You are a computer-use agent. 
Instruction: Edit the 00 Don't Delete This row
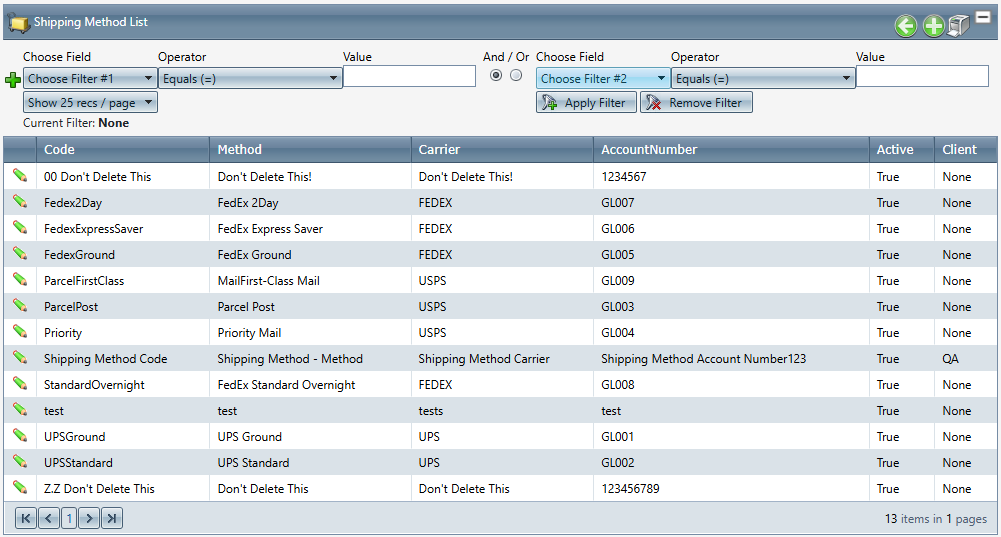point(20,176)
